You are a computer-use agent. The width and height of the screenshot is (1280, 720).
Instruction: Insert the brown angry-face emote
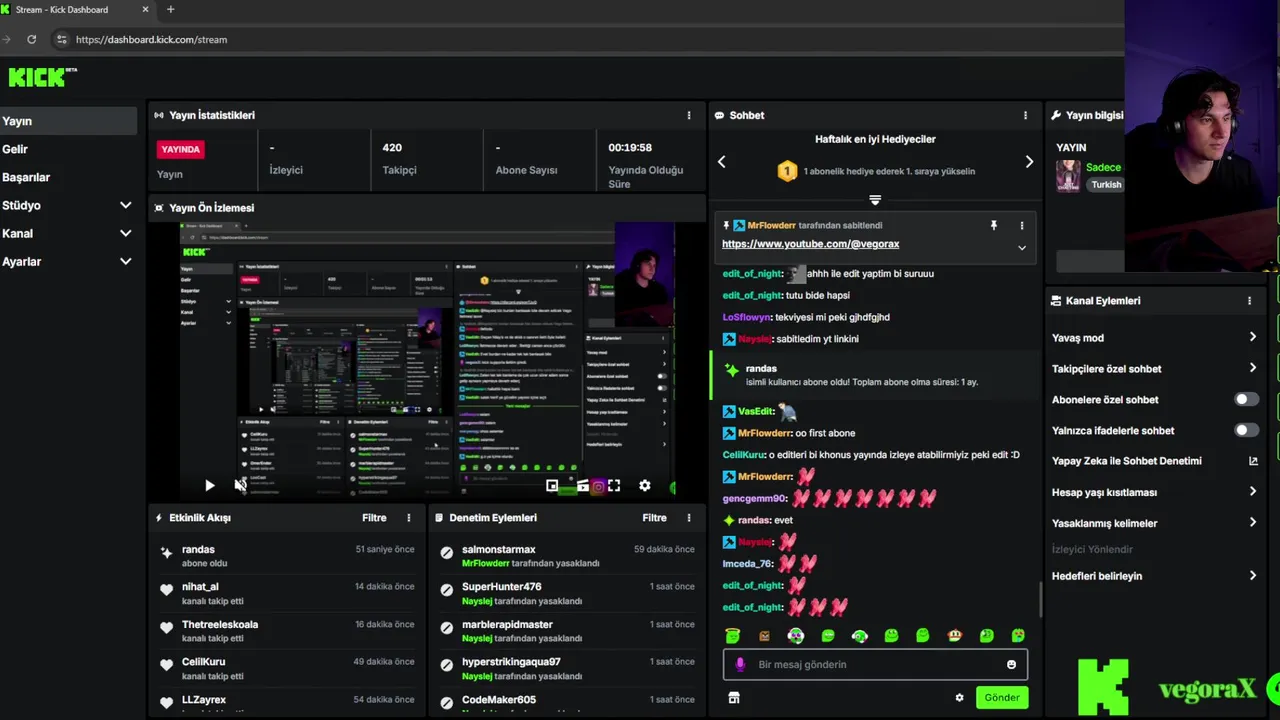pos(765,636)
